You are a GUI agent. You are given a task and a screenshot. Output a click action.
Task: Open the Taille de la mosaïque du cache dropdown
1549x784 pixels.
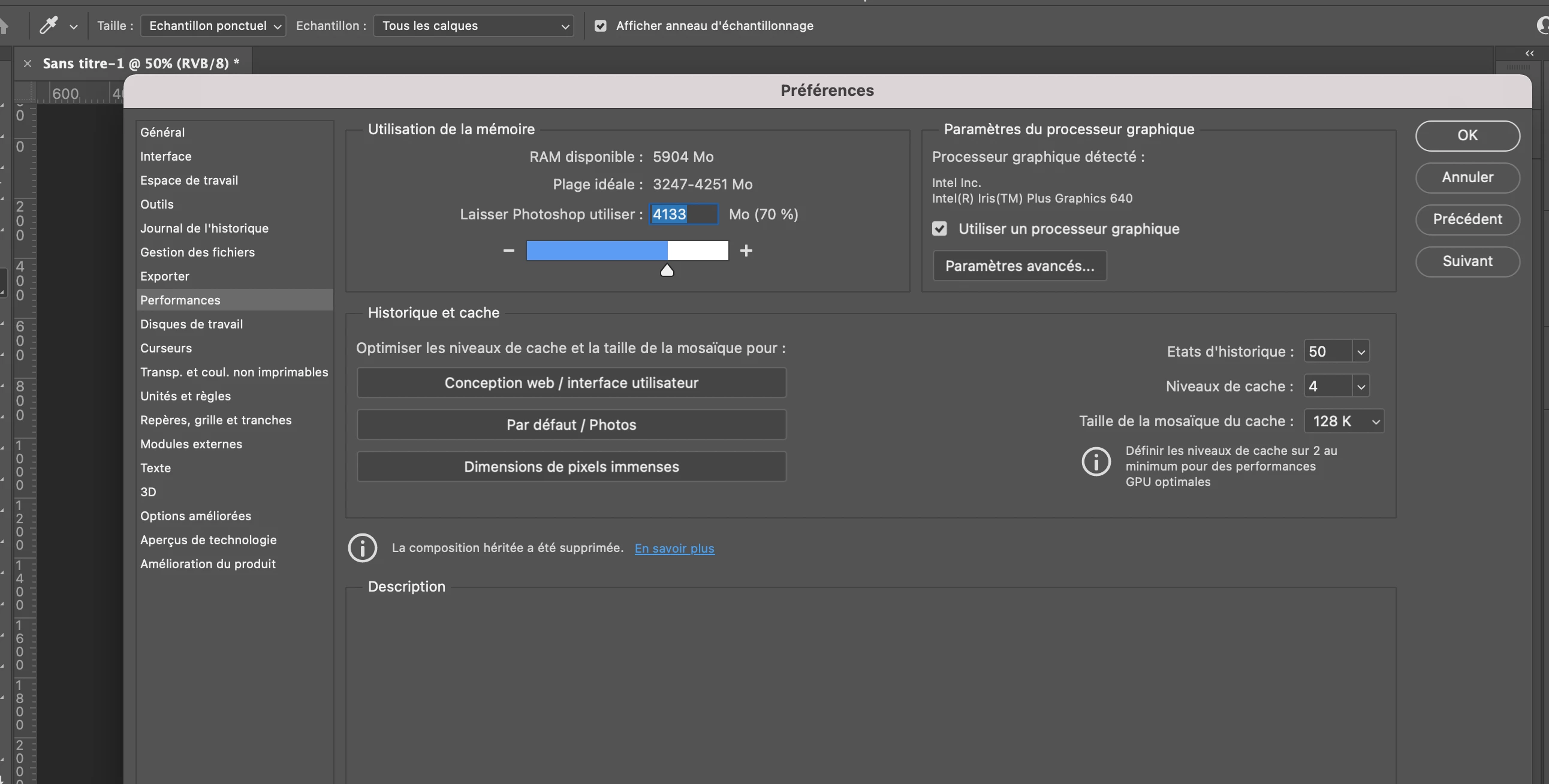point(1344,421)
